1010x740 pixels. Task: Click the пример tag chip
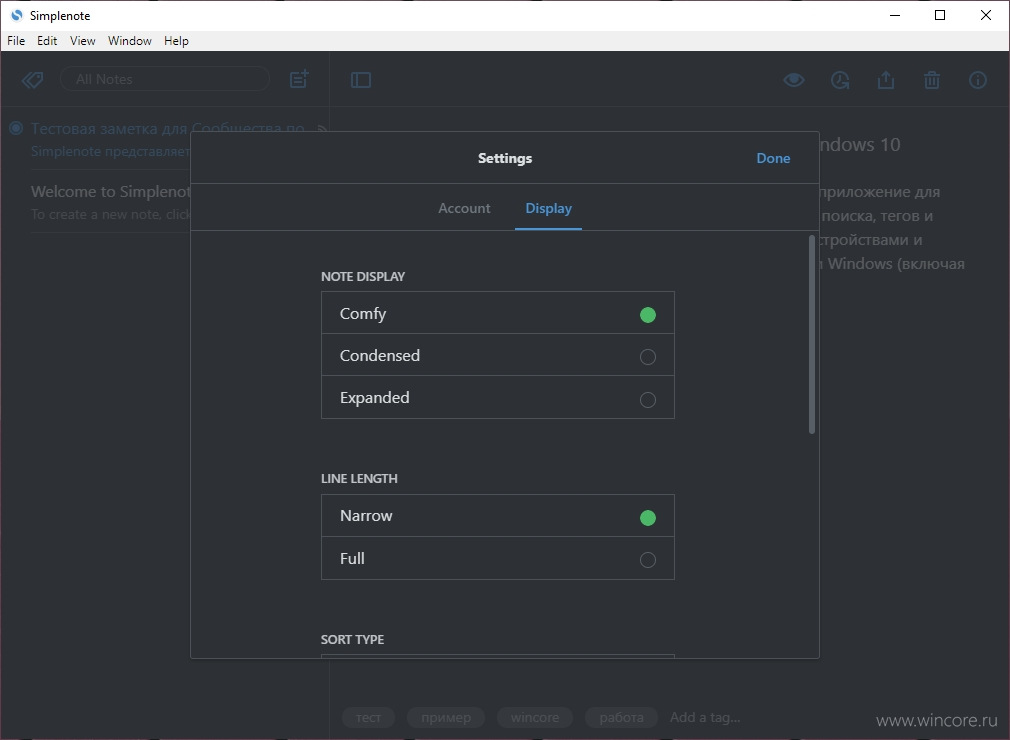pos(446,717)
